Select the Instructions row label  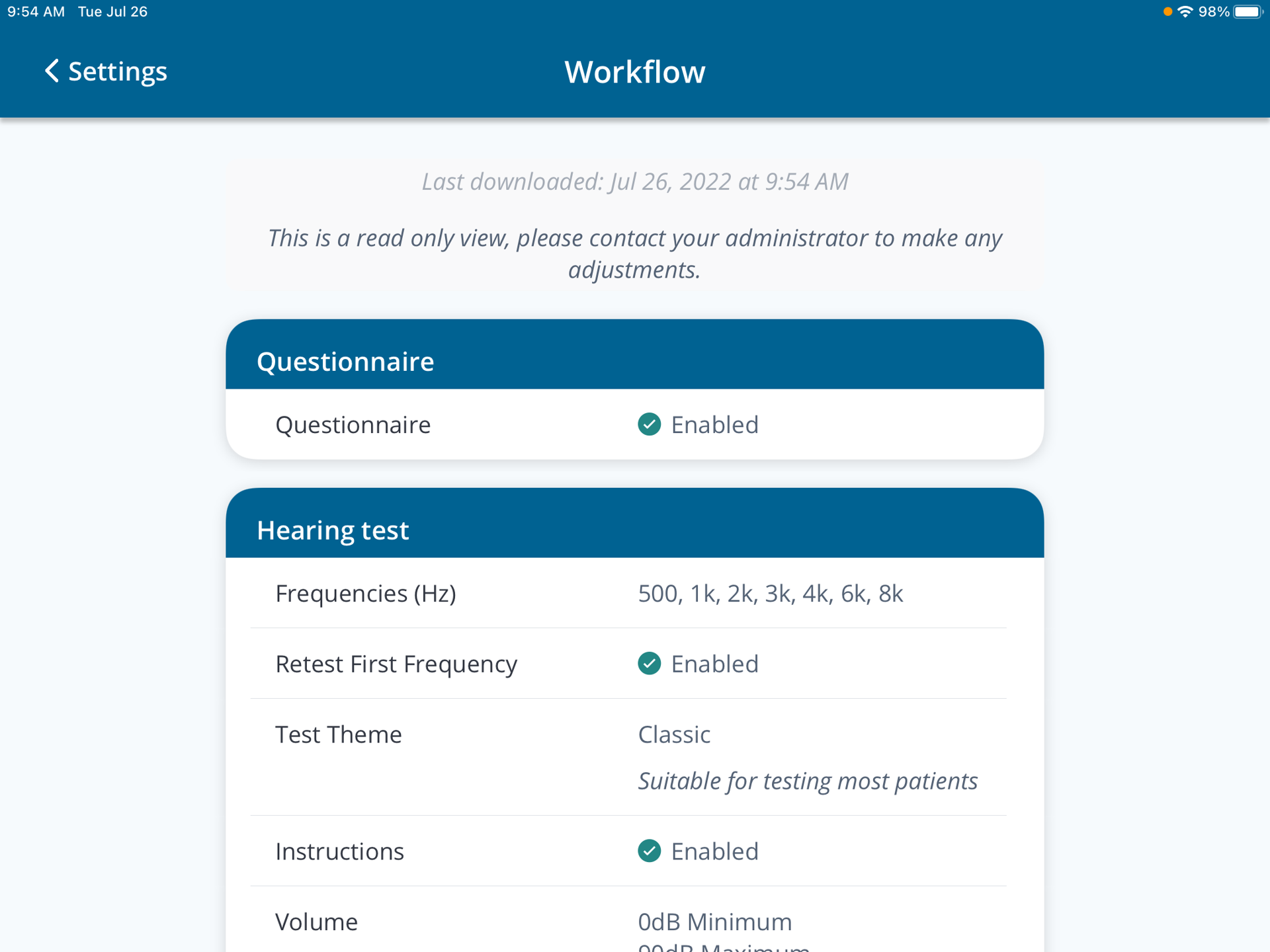[x=339, y=852]
